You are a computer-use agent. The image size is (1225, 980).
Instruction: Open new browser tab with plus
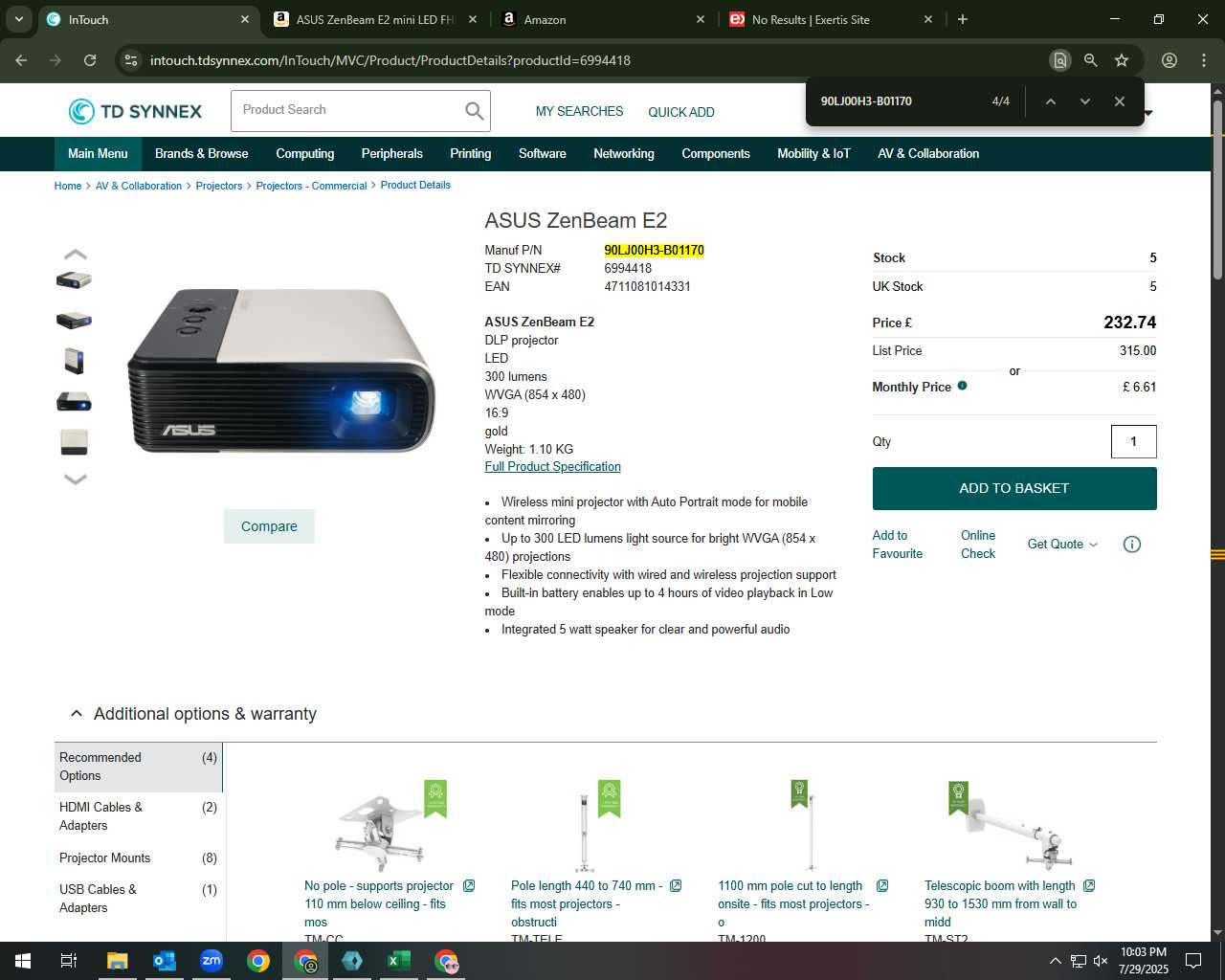(x=963, y=19)
